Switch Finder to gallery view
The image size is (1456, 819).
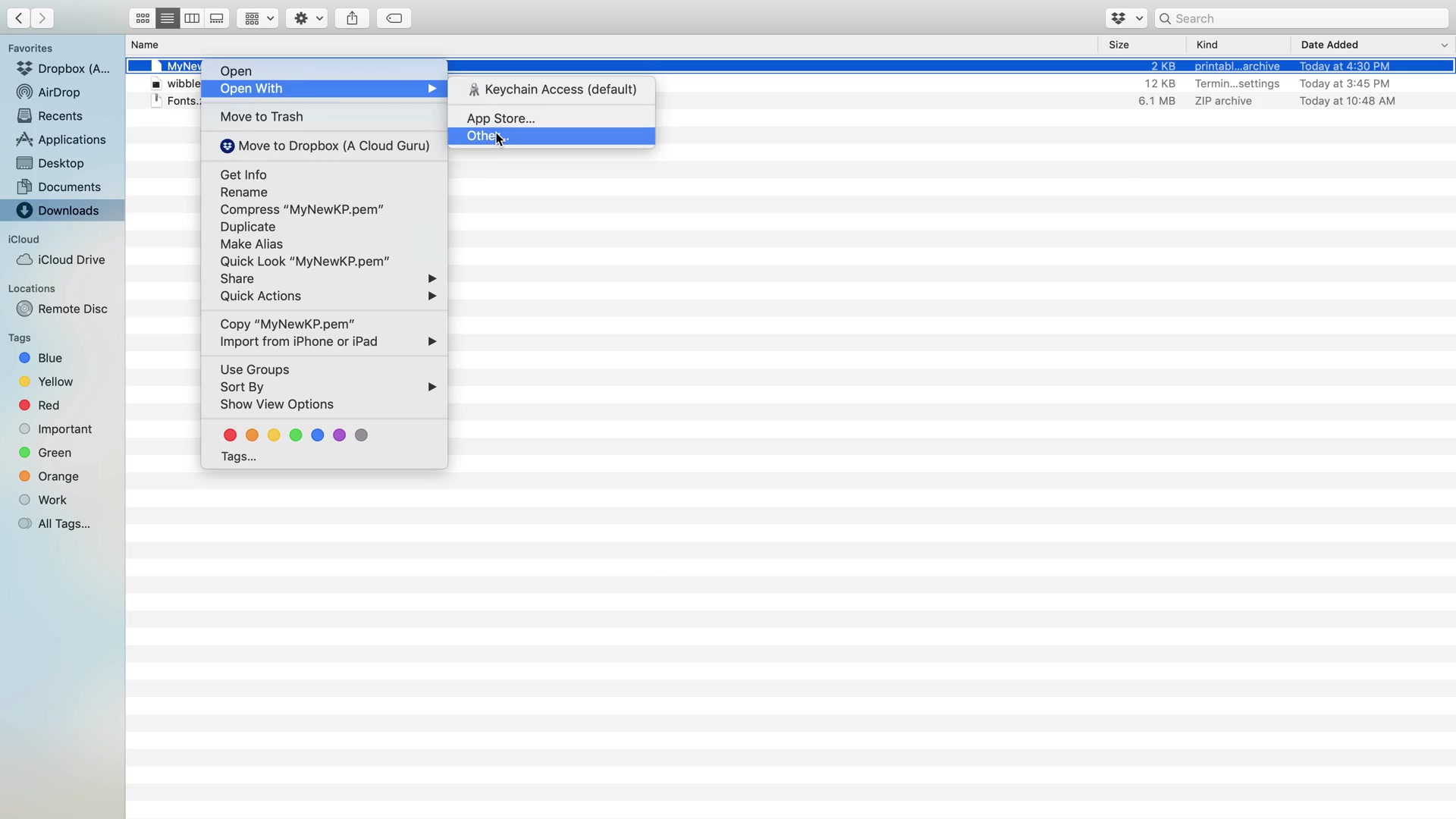[x=217, y=18]
